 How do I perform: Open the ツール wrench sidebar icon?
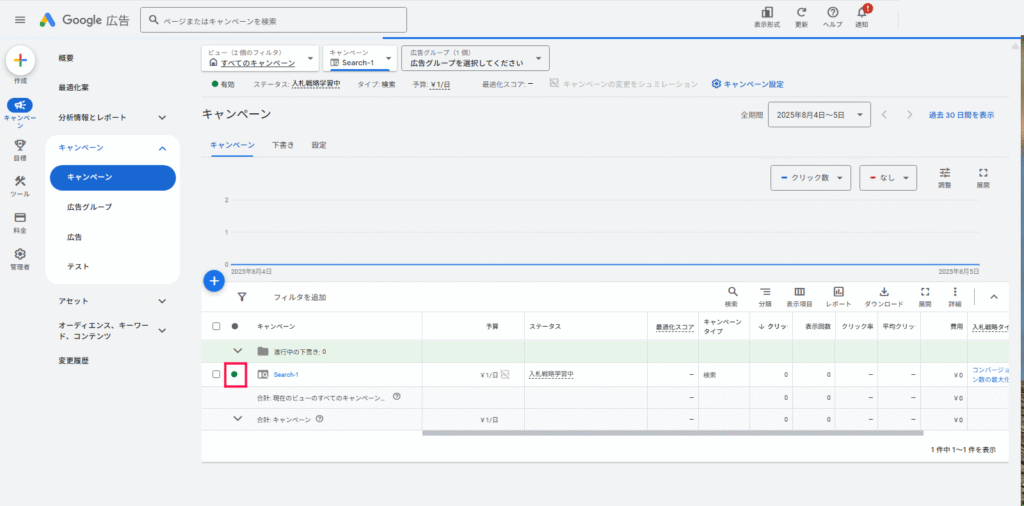tap(20, 181)
